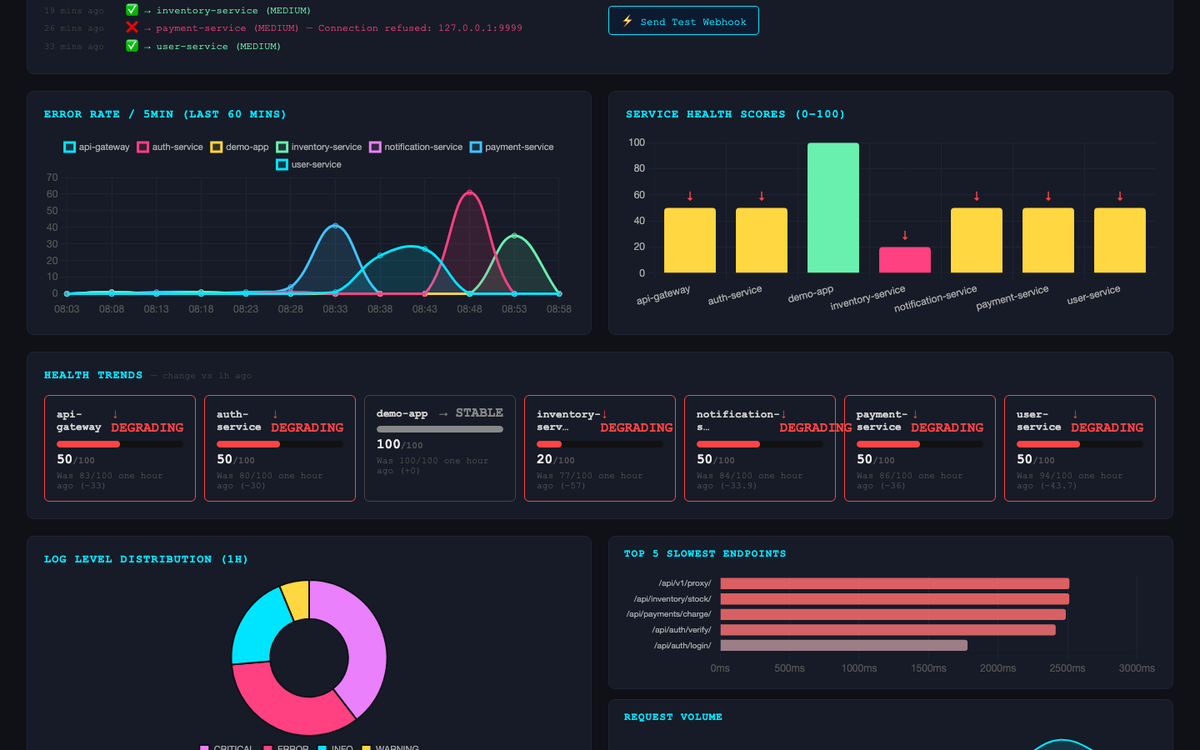Click the Top 5 Slowest Endpoints title
This screenshot has width=1200, height=750.
point(705,553)
